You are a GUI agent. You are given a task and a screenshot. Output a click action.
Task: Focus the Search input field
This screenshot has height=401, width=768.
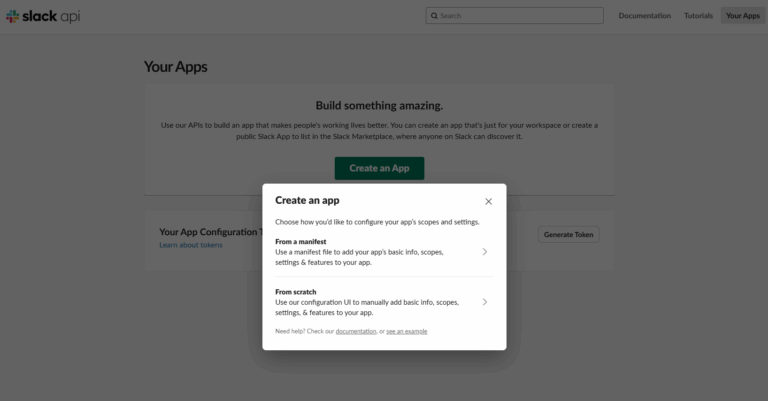[x=514, y=16]
